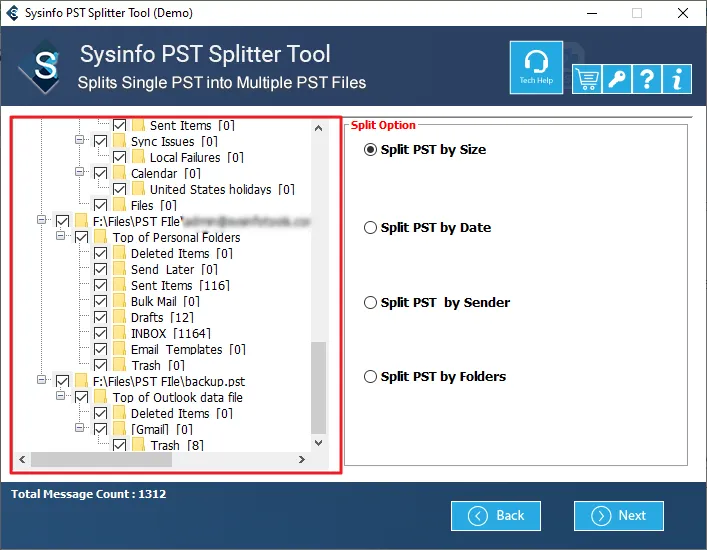Image resolution: width=707 pixels, height=550 pixels.
Task: Click folder icon beside Sent Items [116]
Action: click(119, 285)
